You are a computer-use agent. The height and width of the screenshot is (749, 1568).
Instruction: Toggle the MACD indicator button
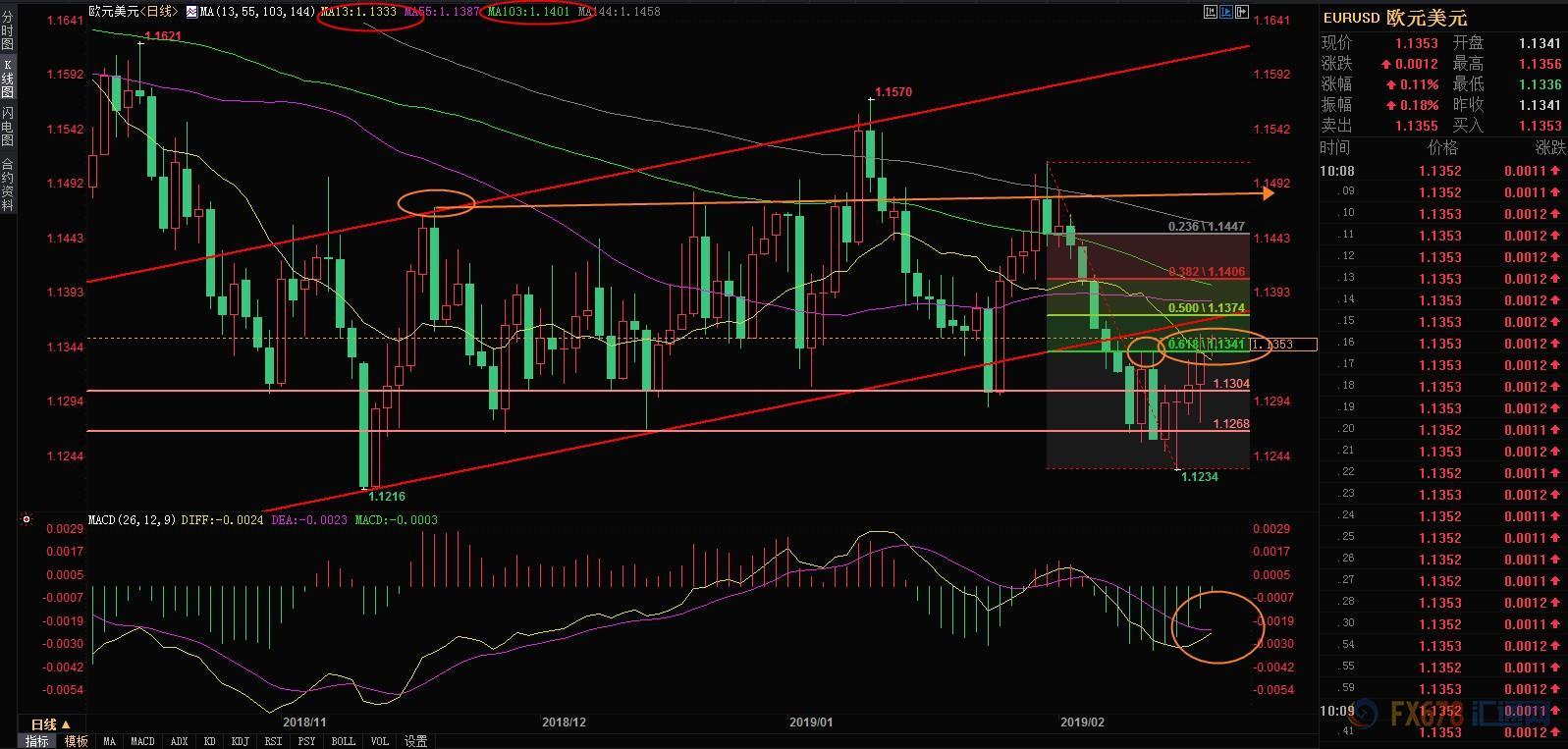coord(142,741)
